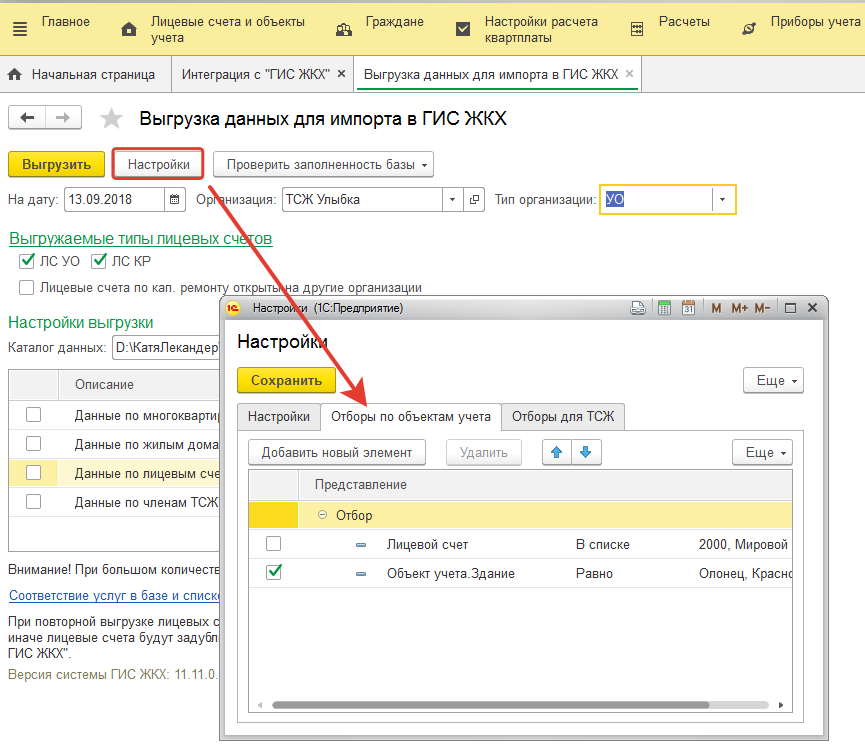The height and width of the screenshot is (755, 865).
Task: Toggle the ЛС КР checkbox
Action: 99,261
